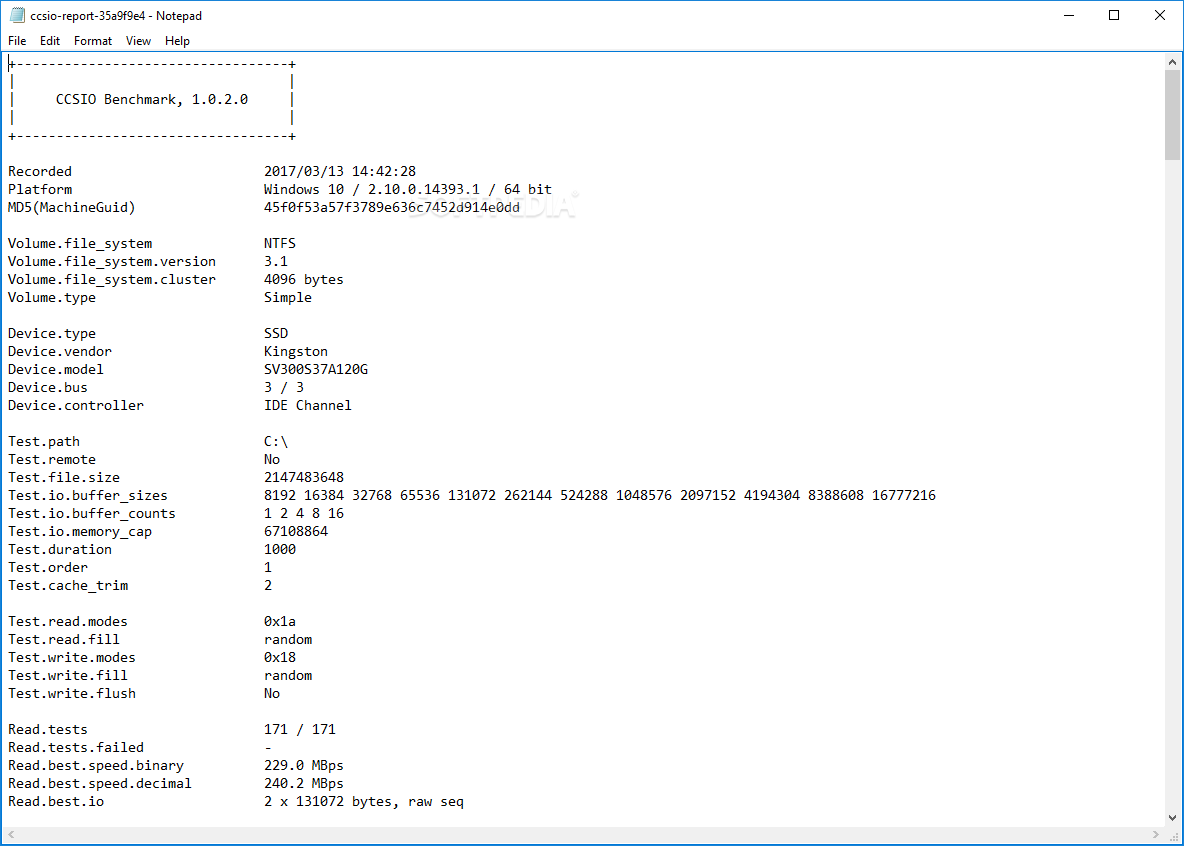This screenshot has height=846, width=1184.
Task: Click the memory cap value '67108864'
Action: tap(296, 532)
